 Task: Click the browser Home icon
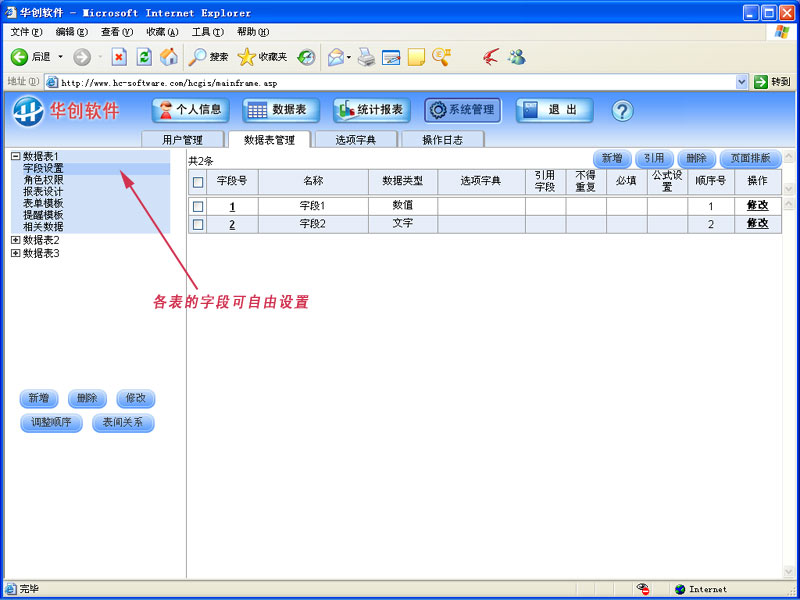[169, 57]
